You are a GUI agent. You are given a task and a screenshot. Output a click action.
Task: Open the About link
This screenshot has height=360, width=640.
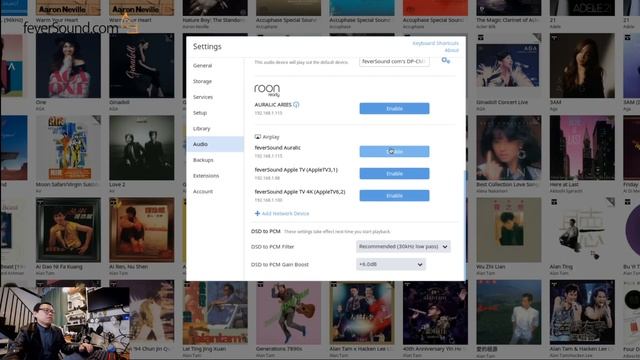pos(451,50)
